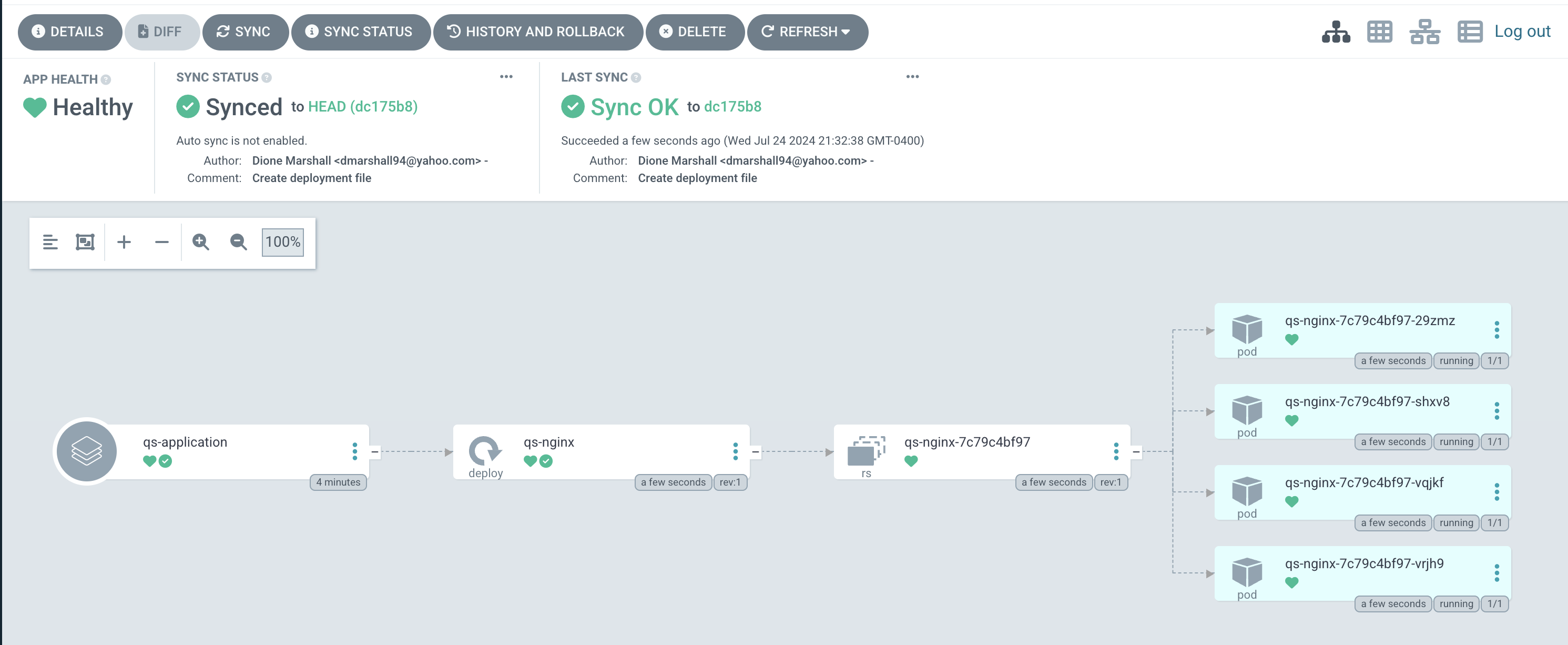Click the DIFF button

[x=161, y=32]
